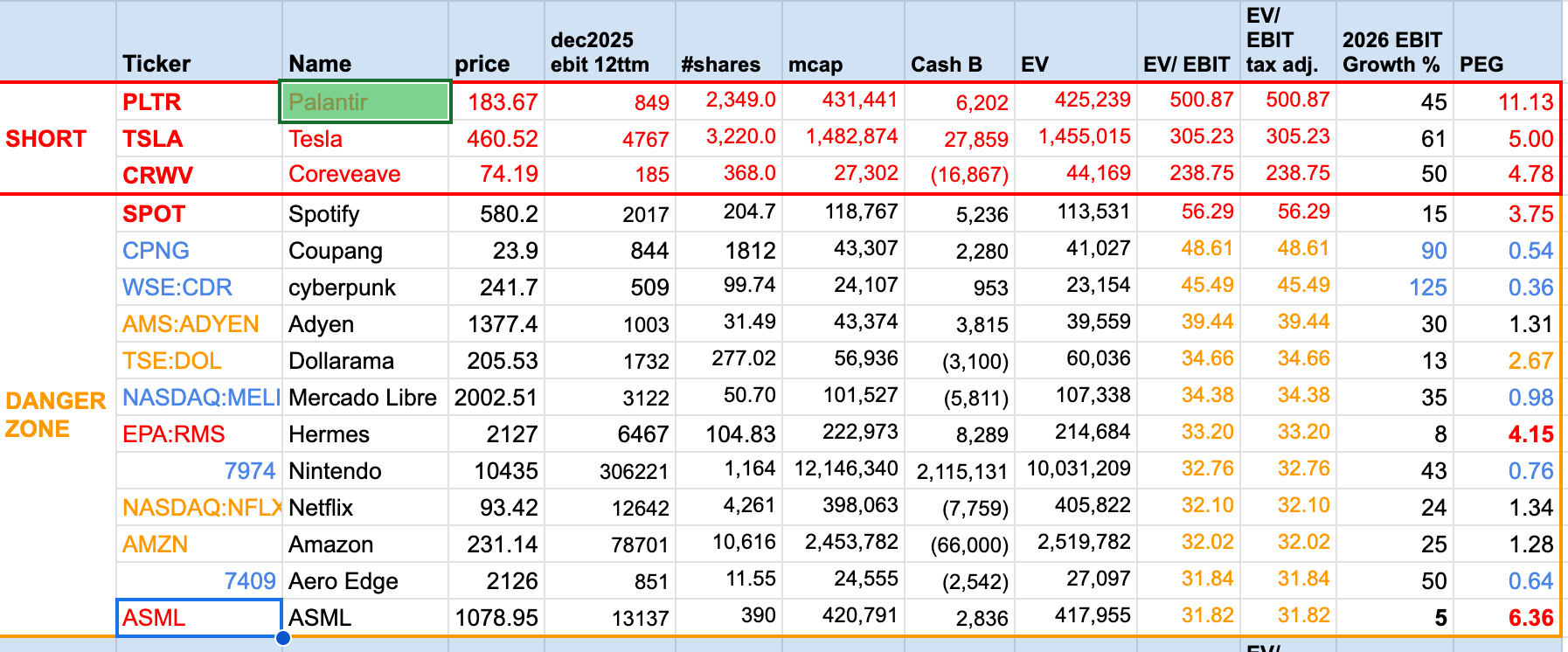Click the DANGER ZONE label cell

[58, 415]
